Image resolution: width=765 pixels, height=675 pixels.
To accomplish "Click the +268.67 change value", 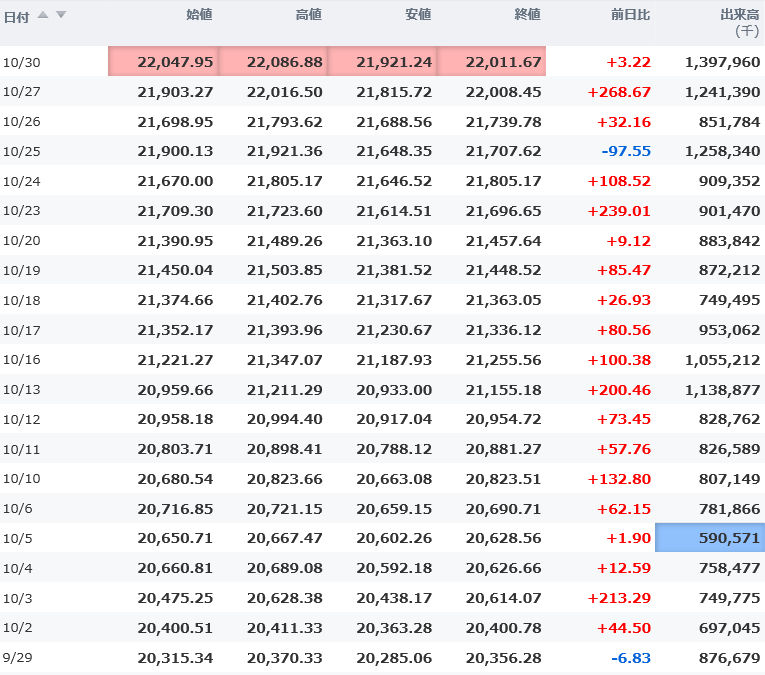I will tap(619, 92).
